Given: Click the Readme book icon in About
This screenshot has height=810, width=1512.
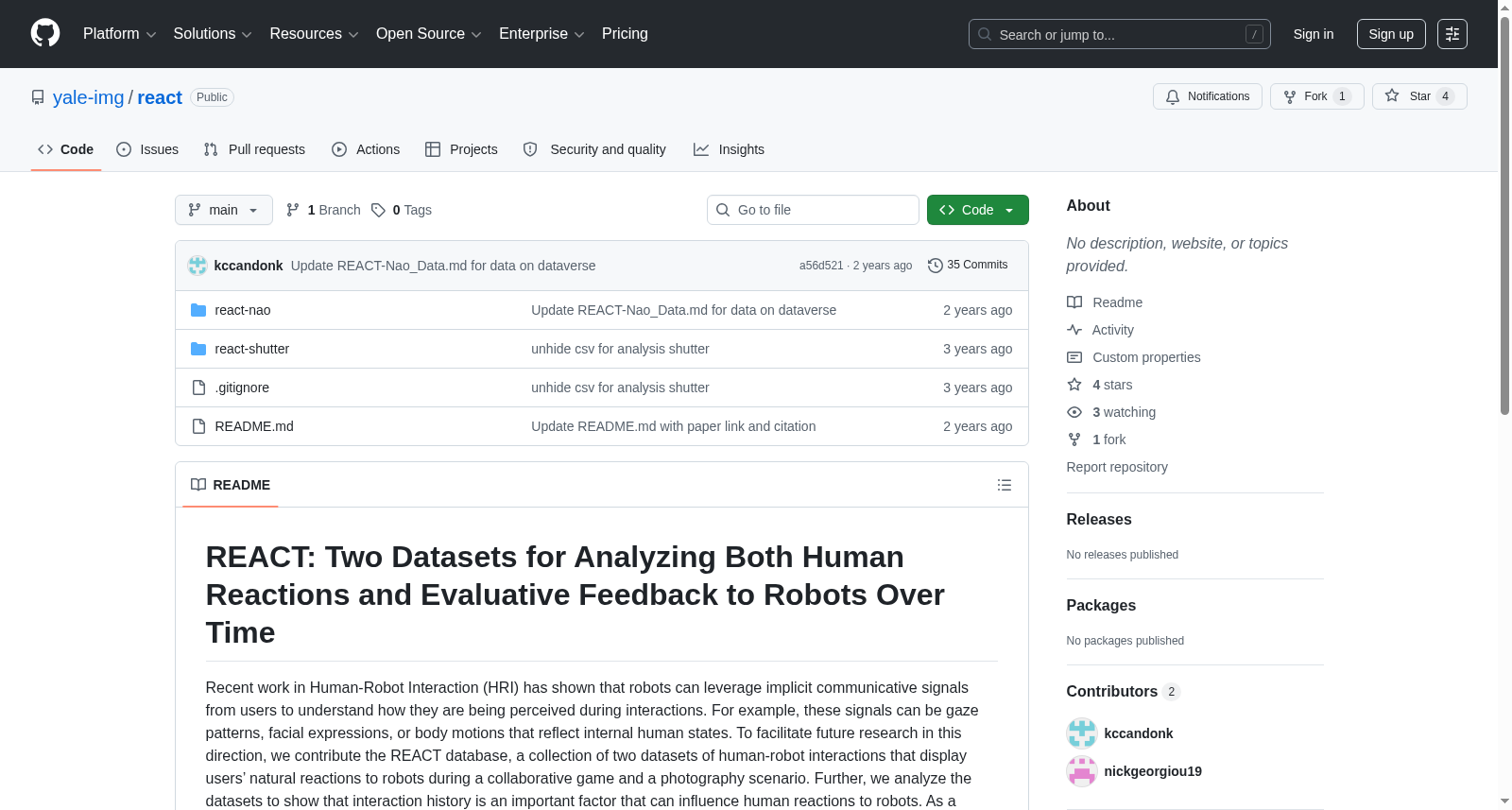Looking at the screenshot, I should pyautogui.click(x=1074, y=302).
